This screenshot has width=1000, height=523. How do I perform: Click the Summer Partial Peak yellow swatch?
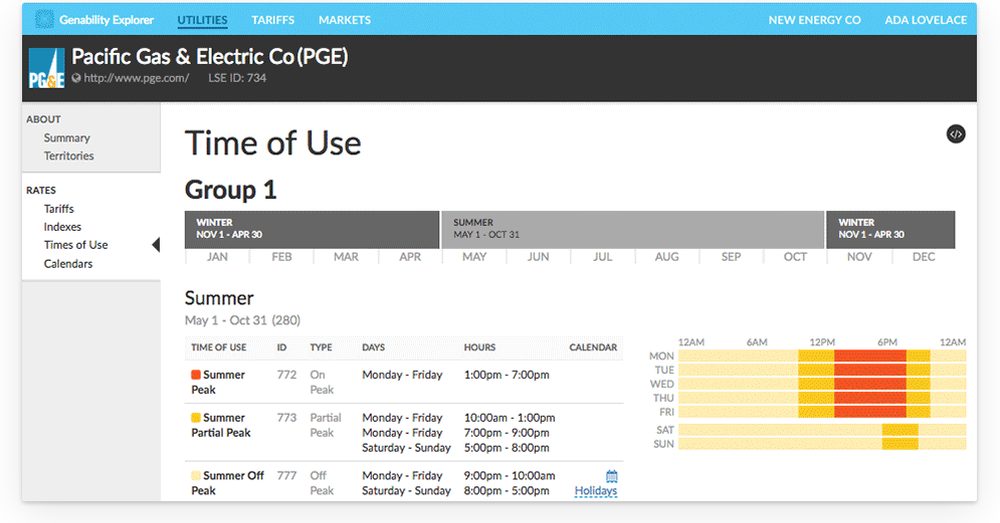click(x=196, y=418)
